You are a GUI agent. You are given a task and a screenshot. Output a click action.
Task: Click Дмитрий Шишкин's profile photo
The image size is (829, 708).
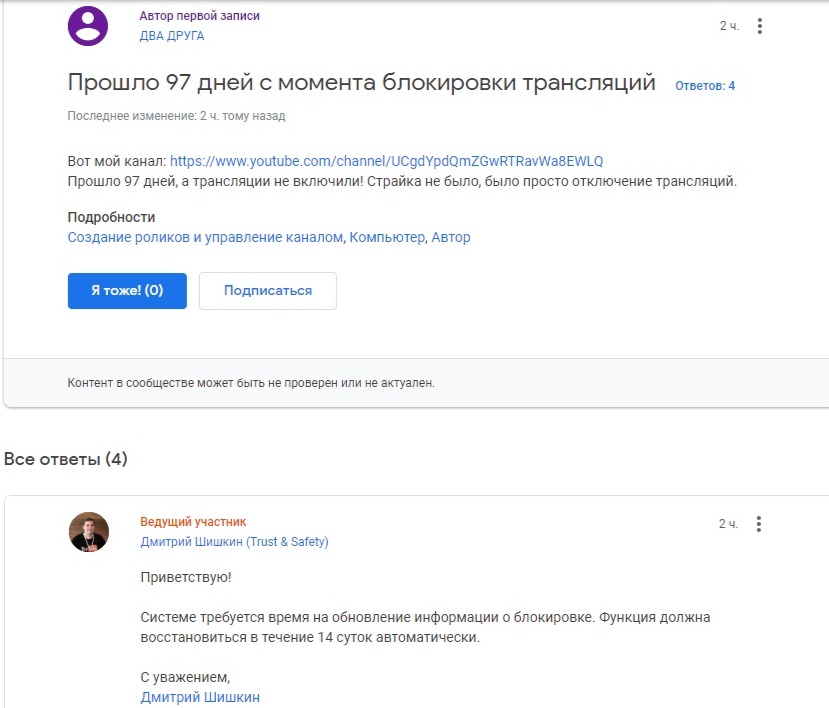click(88, 533)
